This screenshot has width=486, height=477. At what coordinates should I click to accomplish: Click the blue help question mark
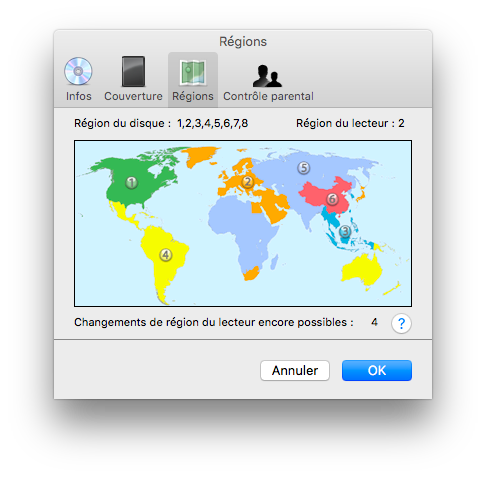[x=401, y=323]
